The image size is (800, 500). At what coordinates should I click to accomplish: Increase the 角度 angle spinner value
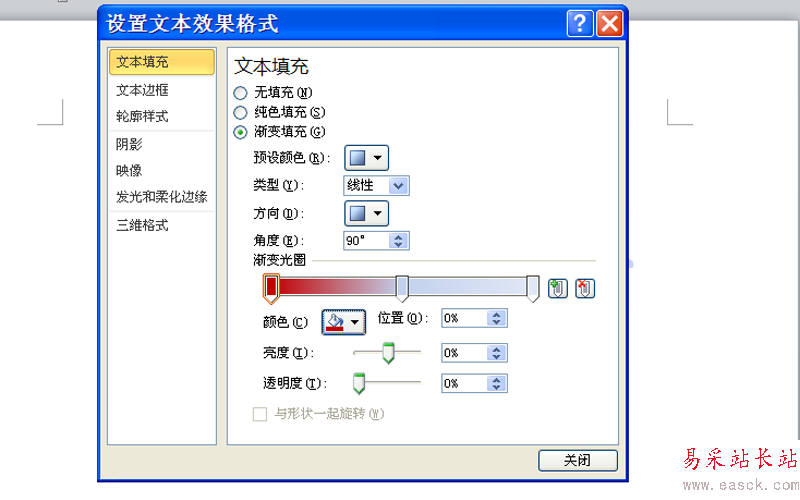click(x=398, y=237)
